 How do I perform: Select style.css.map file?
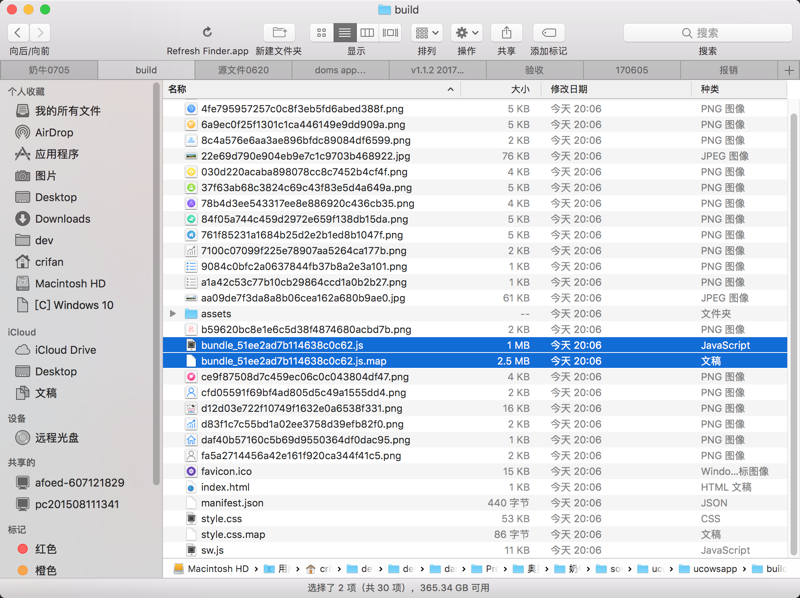click(475, 535)
